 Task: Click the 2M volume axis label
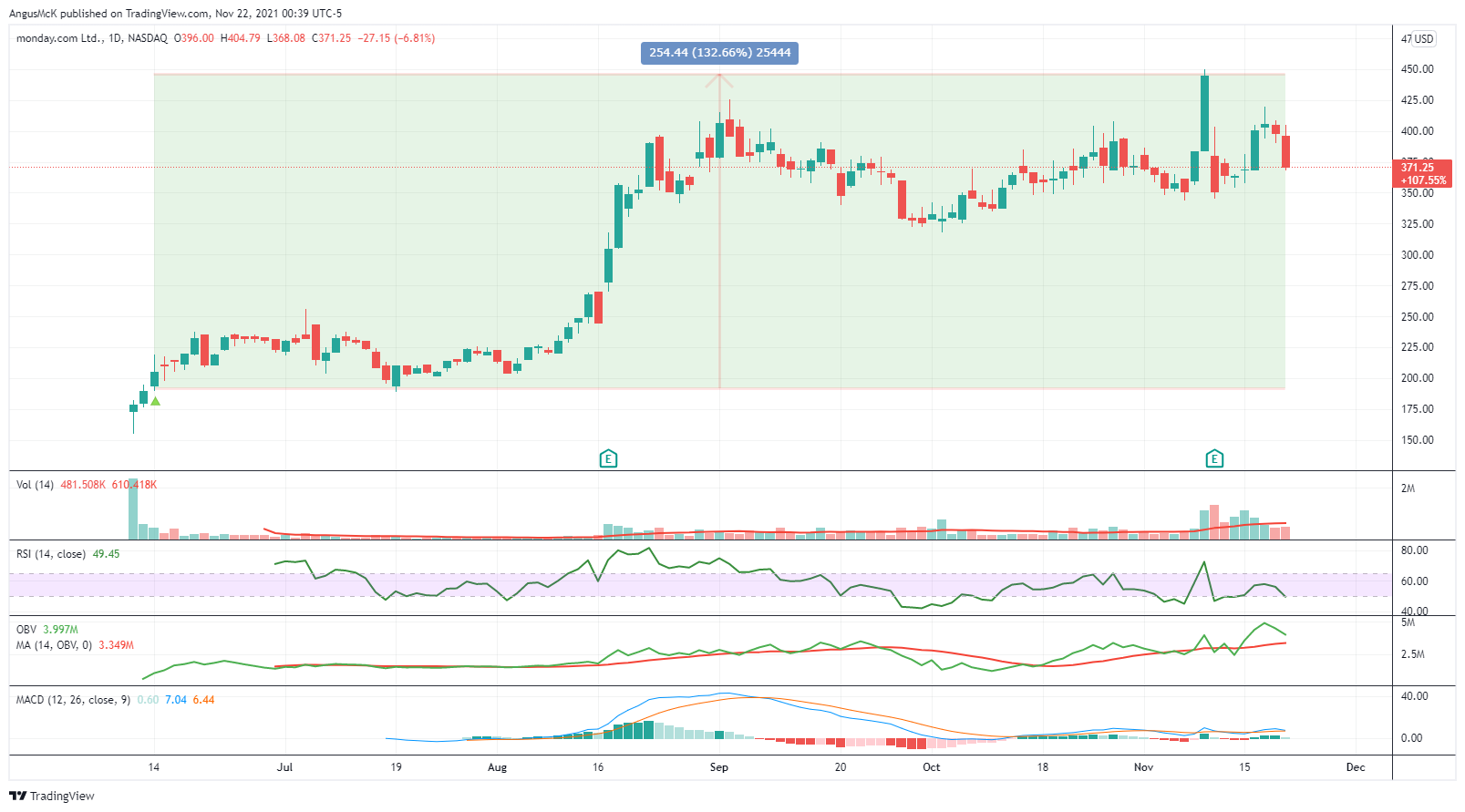point(1408,488)
